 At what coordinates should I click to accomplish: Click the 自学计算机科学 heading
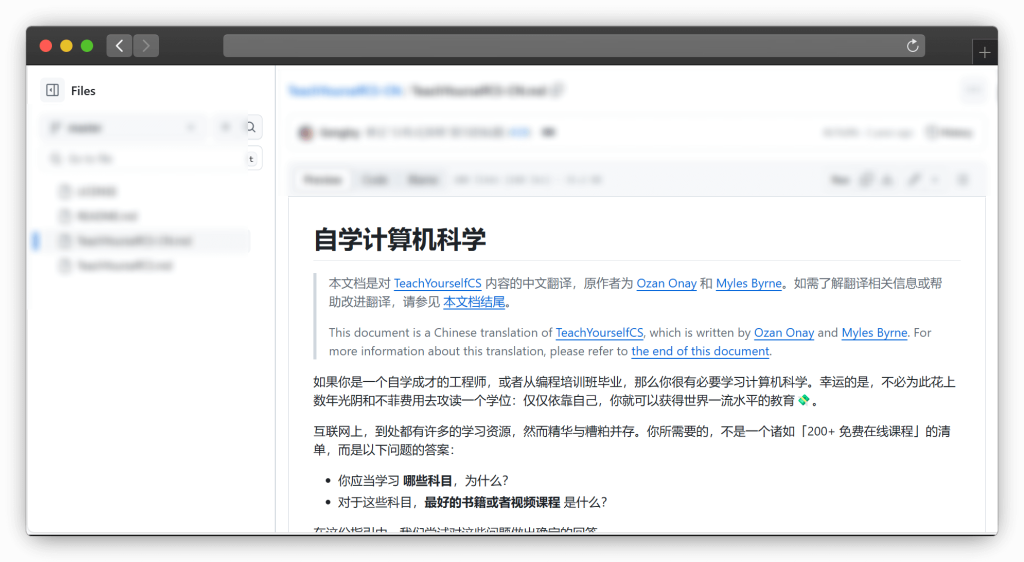click(400, 240)
